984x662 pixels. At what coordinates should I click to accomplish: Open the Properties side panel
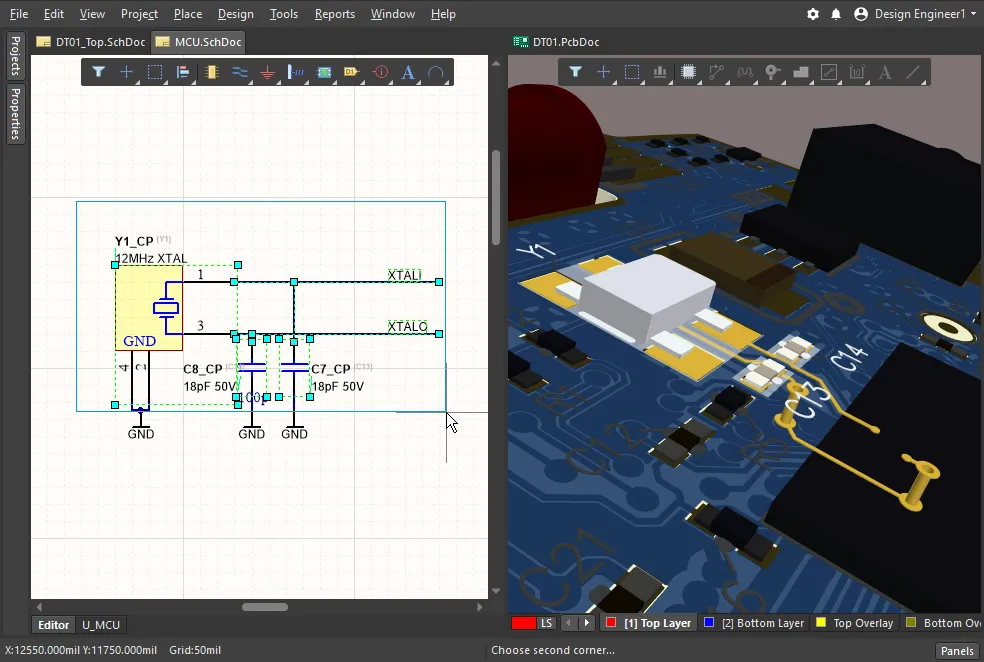click(x=16, y=114)
